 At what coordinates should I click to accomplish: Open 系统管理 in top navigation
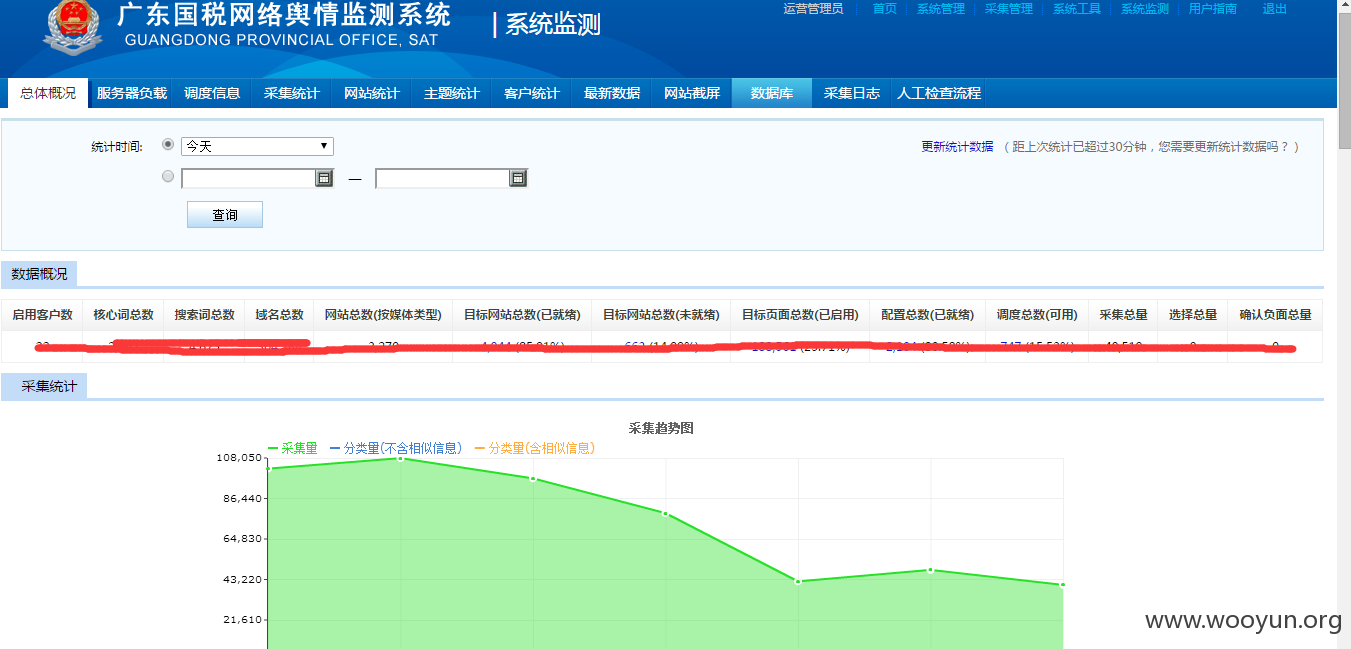click(941, 9)
